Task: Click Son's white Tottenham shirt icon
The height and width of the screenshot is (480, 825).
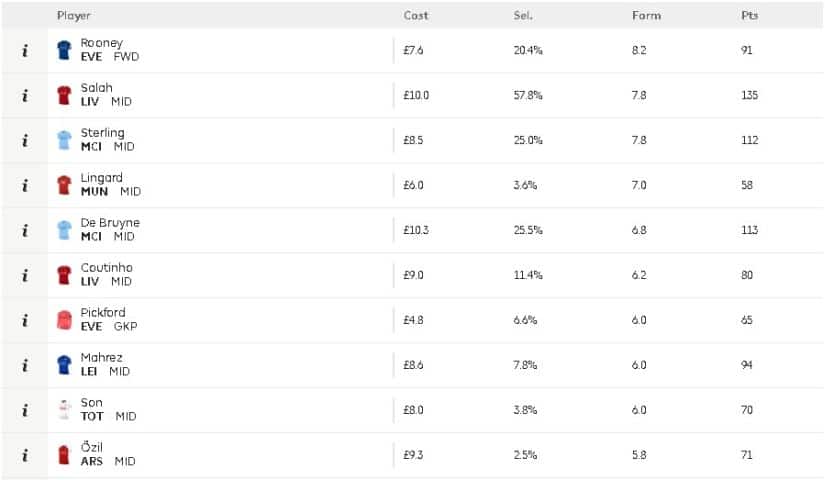Action: coord(64,410)
